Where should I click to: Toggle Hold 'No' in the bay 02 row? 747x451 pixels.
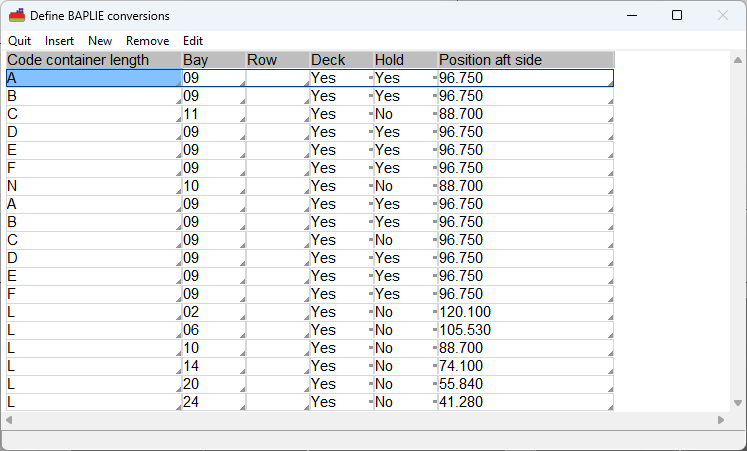[x=405, y=312]
